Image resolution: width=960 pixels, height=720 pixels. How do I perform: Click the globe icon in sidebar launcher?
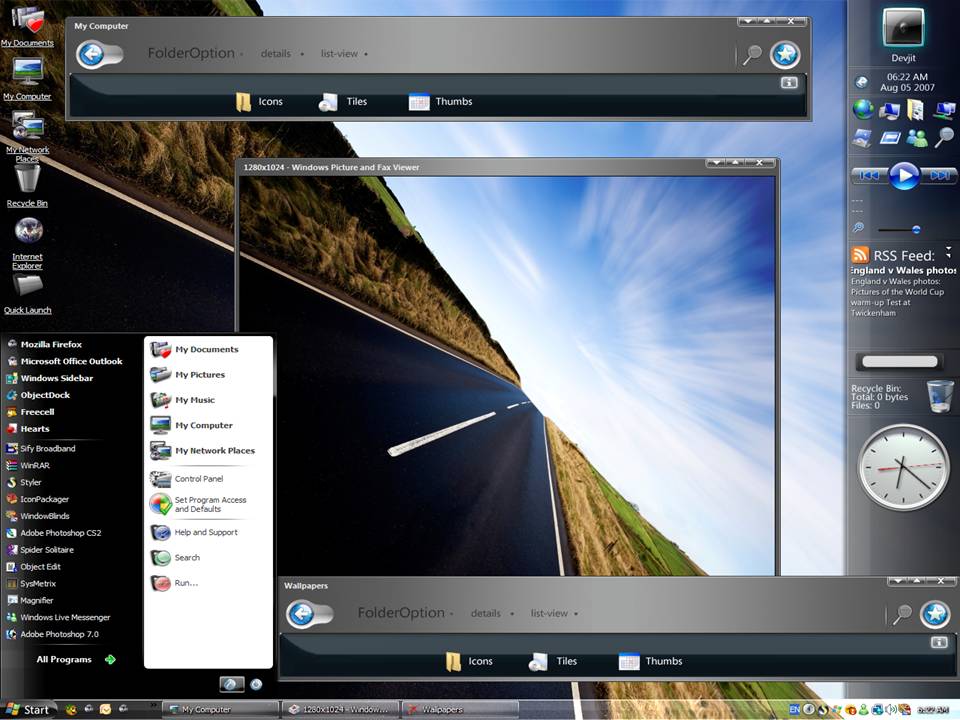tap(863, 110)
